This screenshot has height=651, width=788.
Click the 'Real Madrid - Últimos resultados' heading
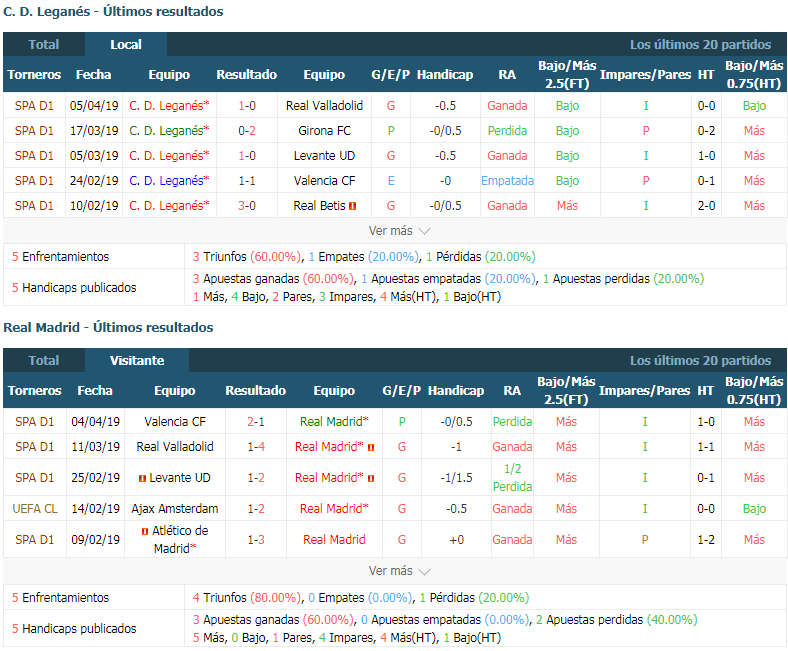coord(108,327)
